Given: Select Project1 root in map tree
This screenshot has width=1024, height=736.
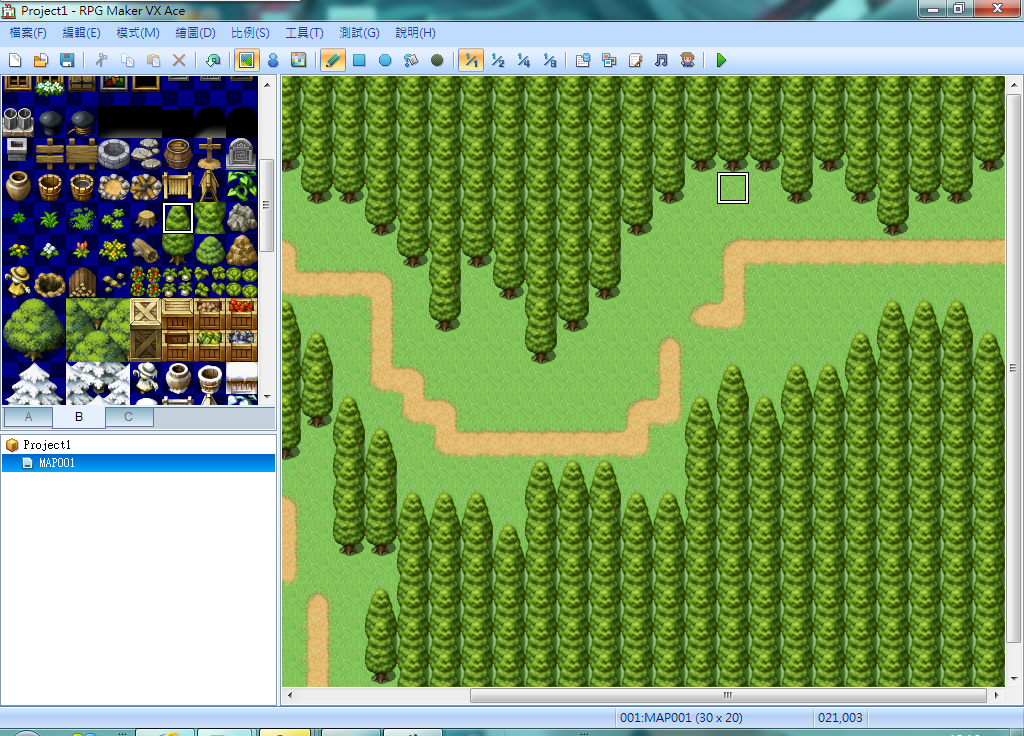Looking at the screenshot, I should click(47, 445).
